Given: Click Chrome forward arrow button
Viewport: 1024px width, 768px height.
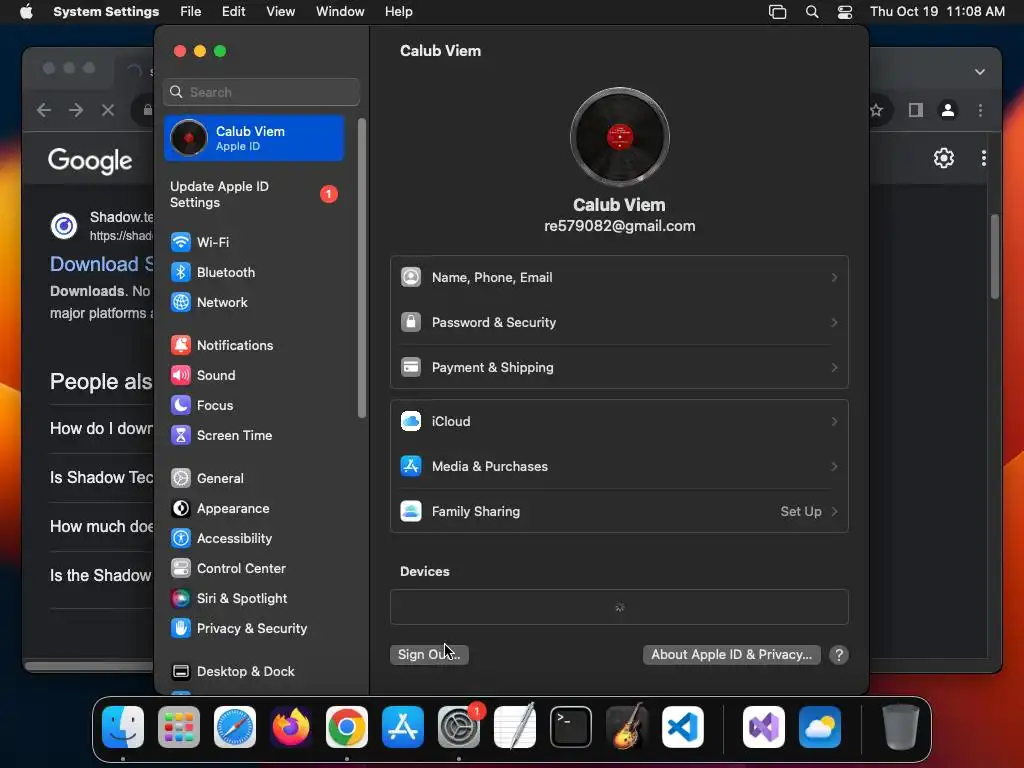Looking at the screenshot, I should click(76, 110).
